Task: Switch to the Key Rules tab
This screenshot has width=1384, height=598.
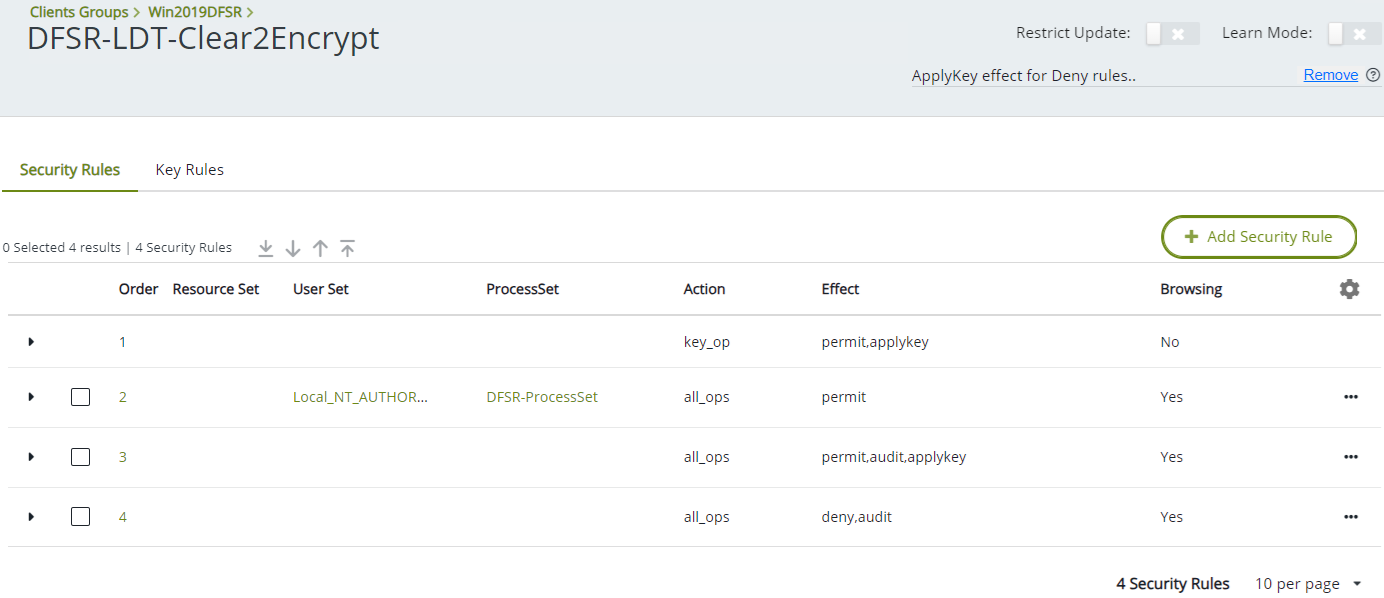Action: point(189,170)
